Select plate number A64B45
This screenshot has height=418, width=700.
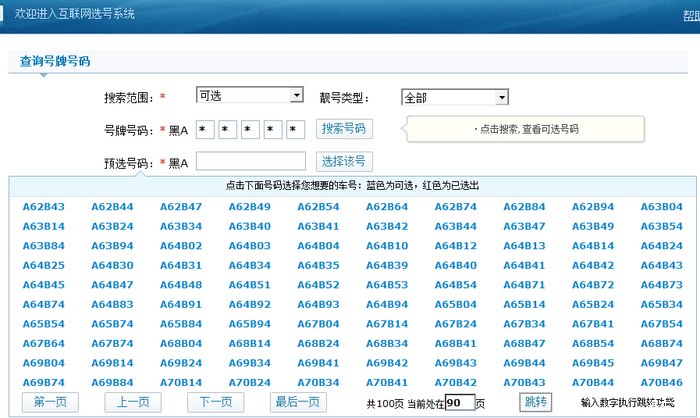44,285
